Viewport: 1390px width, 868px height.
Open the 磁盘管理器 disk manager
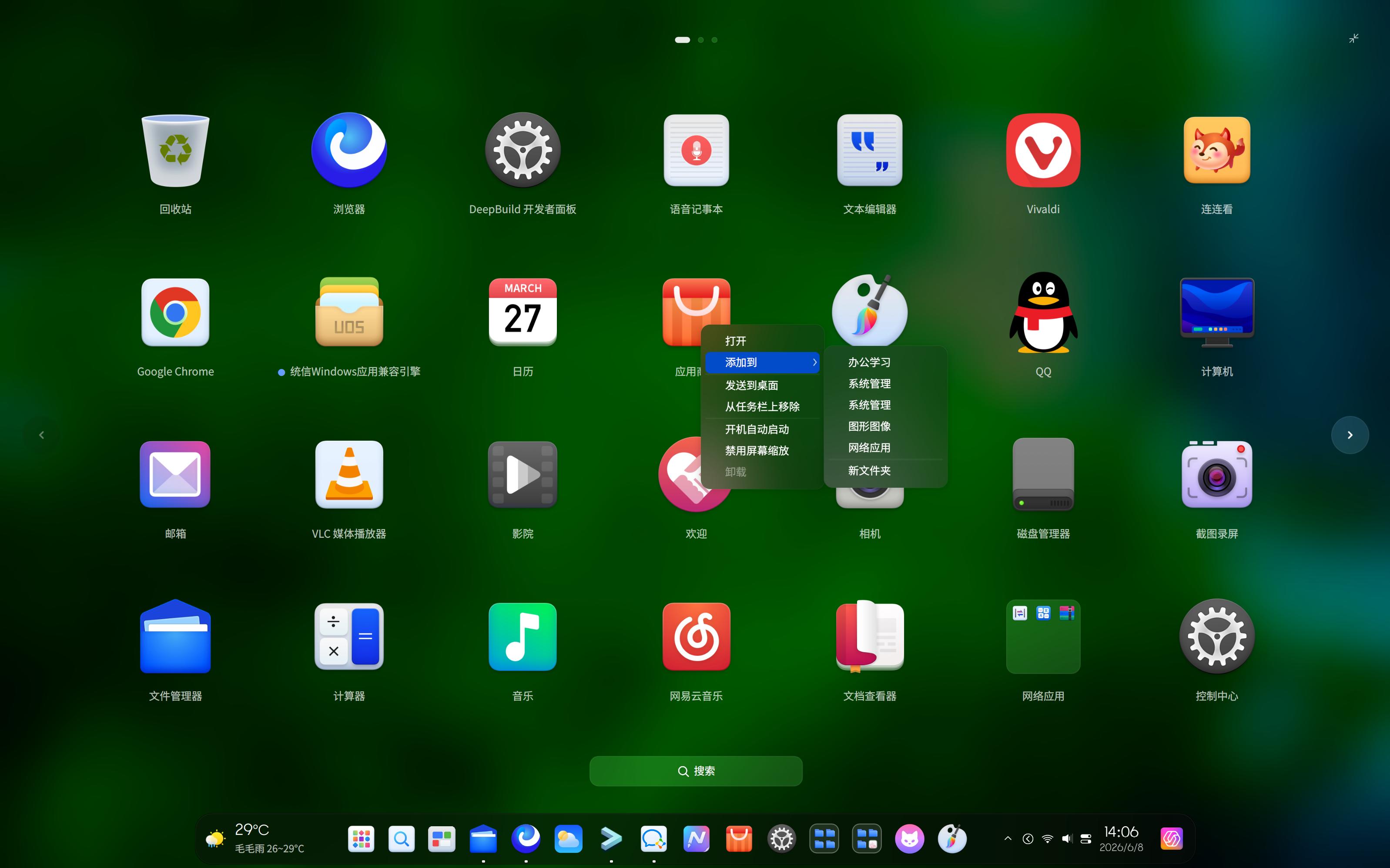(1043, 474)
